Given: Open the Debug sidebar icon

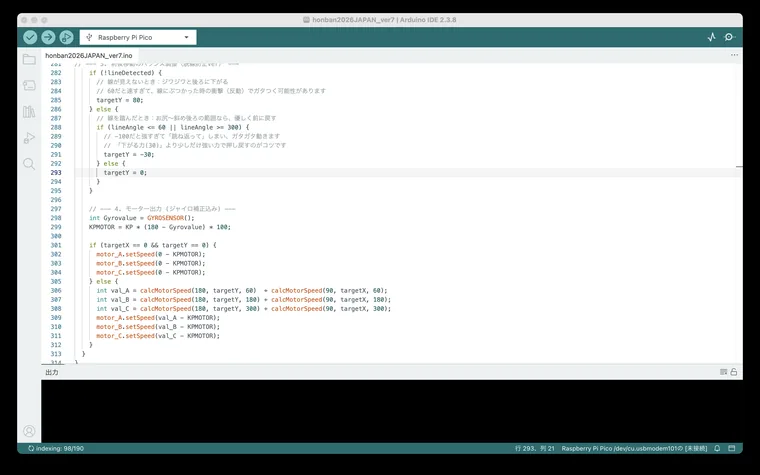Looking at the screenshot, I should coord(29,138).
